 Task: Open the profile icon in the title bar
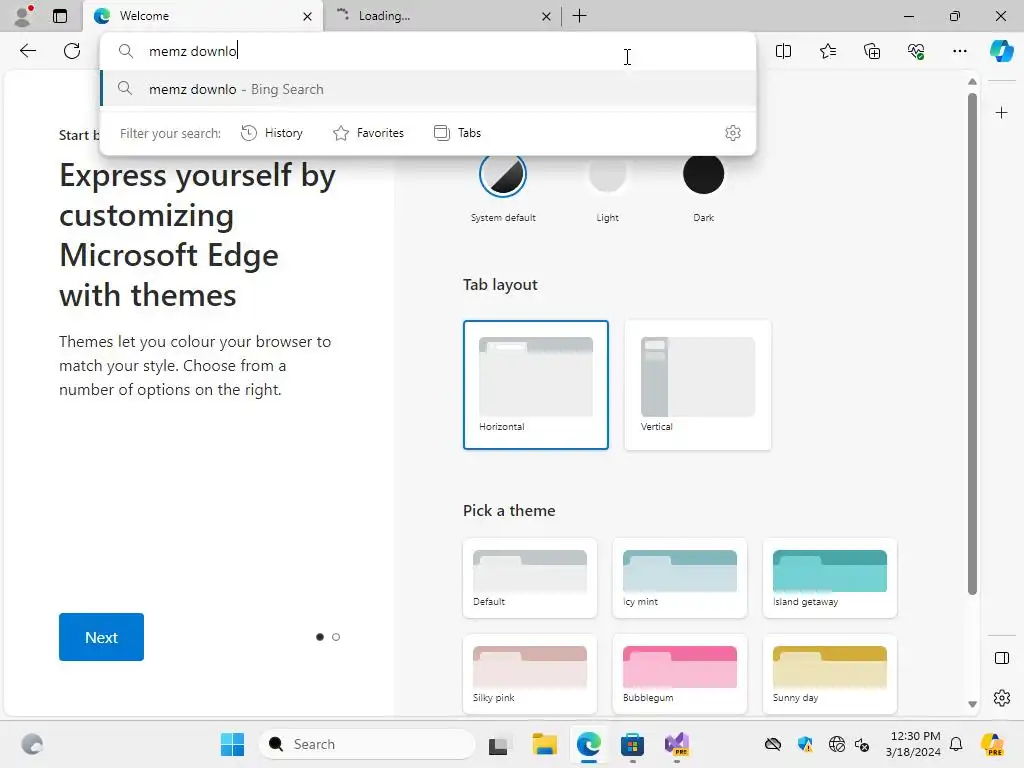click(24, 16)
